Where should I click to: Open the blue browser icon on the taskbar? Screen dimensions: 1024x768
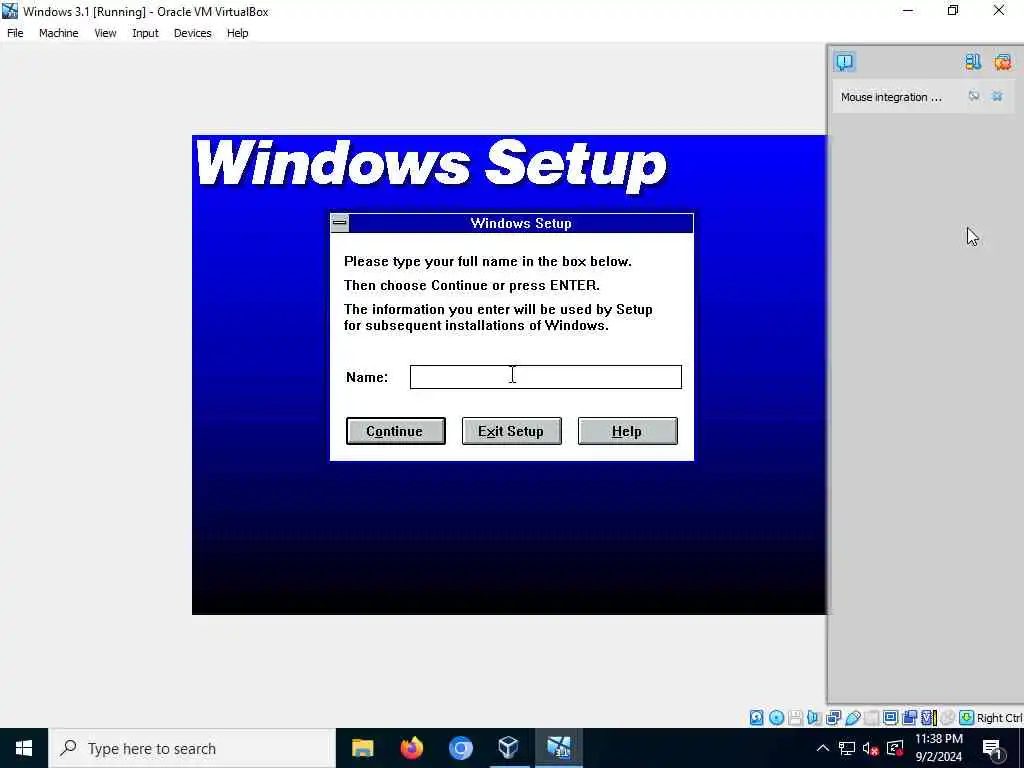460,748
